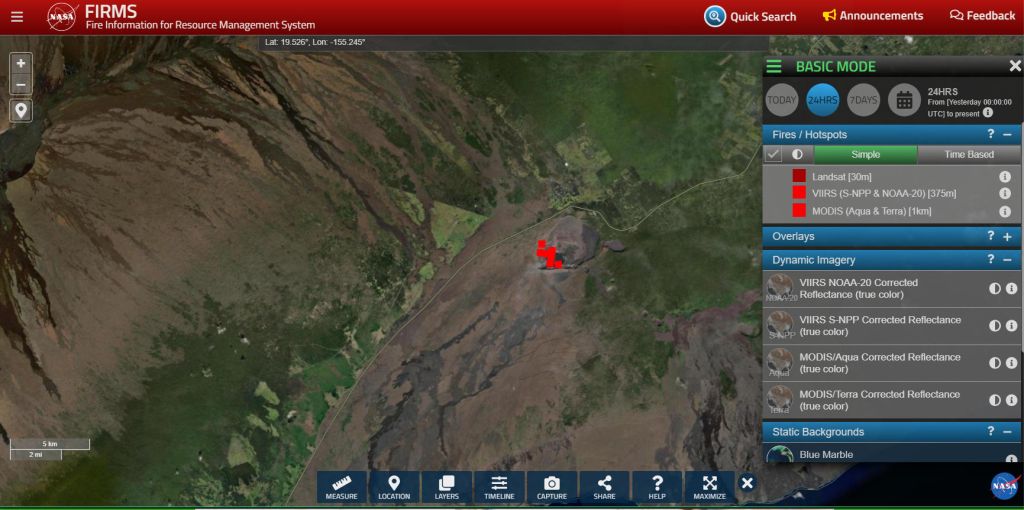The height and width of the screenshot is (510, 1024).
Task: Open the Timeline tool
Action: click(499, 487)
